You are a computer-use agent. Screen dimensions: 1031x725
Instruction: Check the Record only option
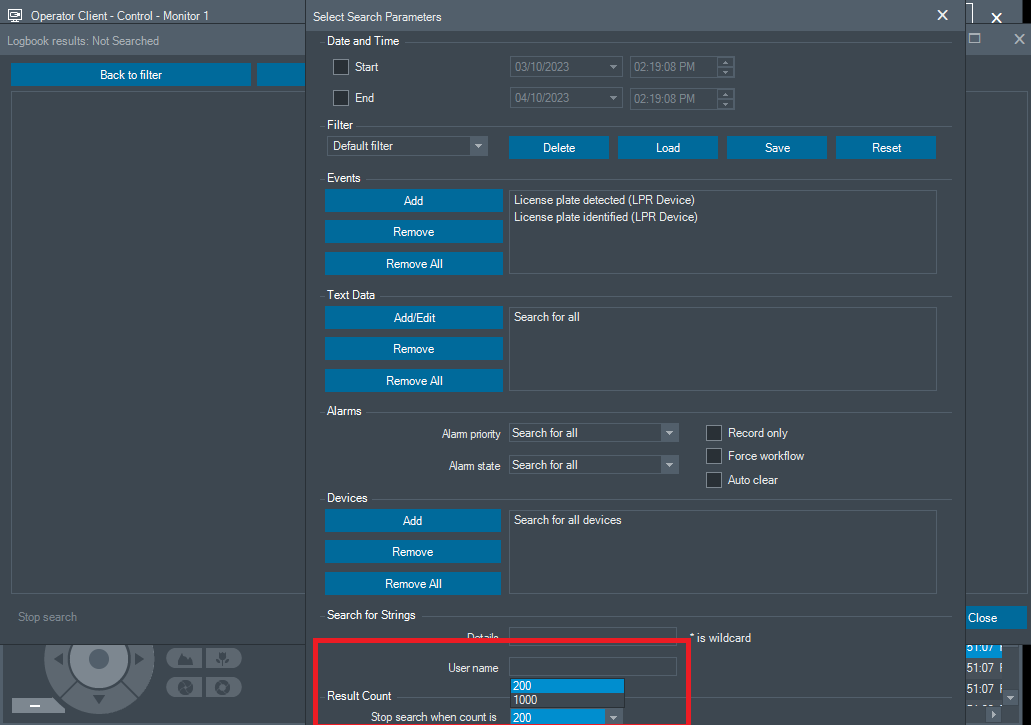(714, 433)
